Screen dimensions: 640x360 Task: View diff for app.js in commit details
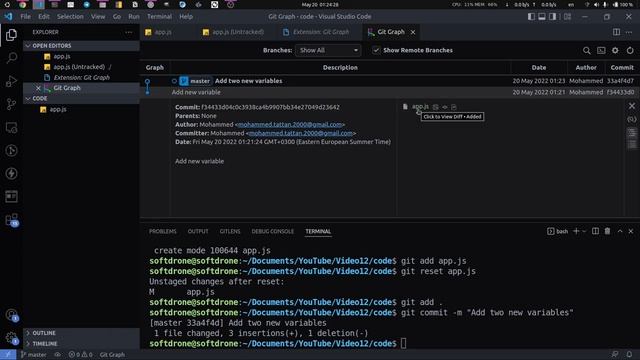(x=420, y=107)
